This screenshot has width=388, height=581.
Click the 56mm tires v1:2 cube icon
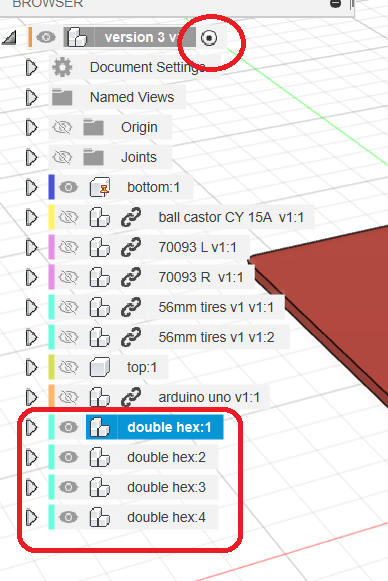pos(100,337)
